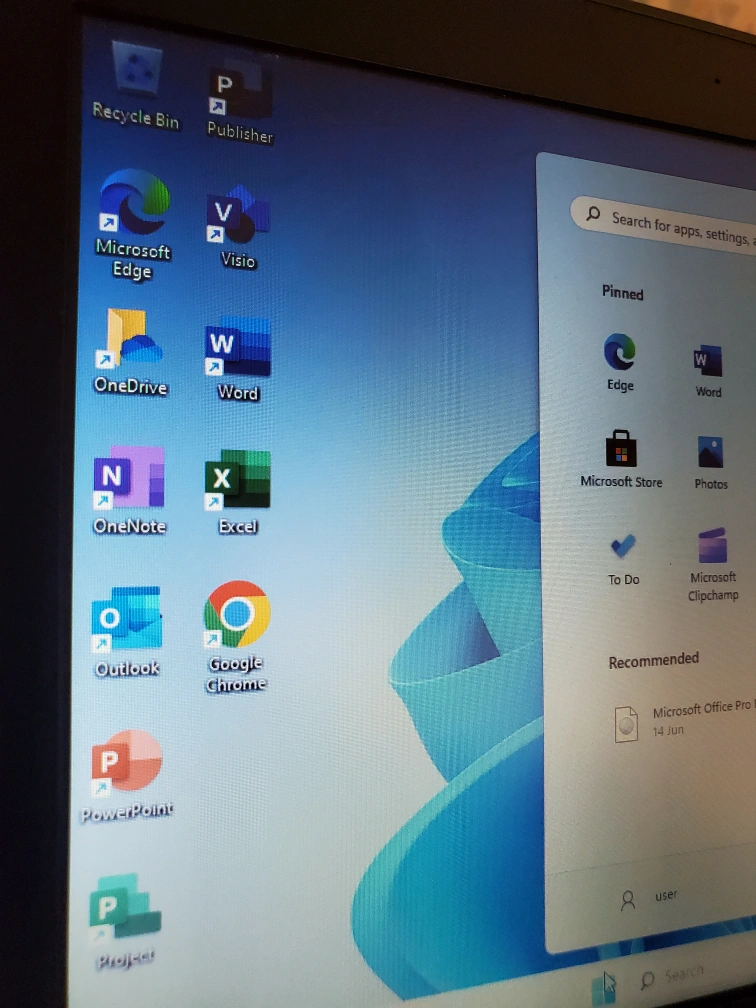Screen dimensions: 756x1008
Task: Open the user account menu
Action: coord(649,897)
